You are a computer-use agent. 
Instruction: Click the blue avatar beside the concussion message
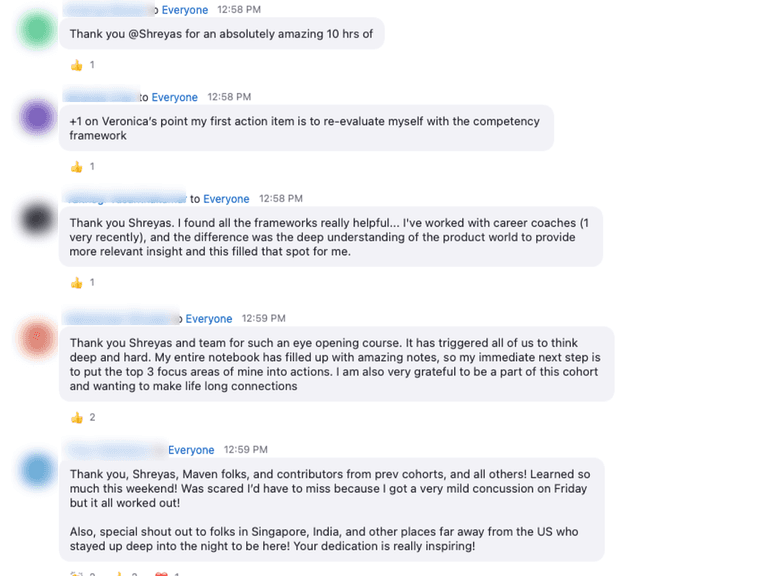point(39,470)
